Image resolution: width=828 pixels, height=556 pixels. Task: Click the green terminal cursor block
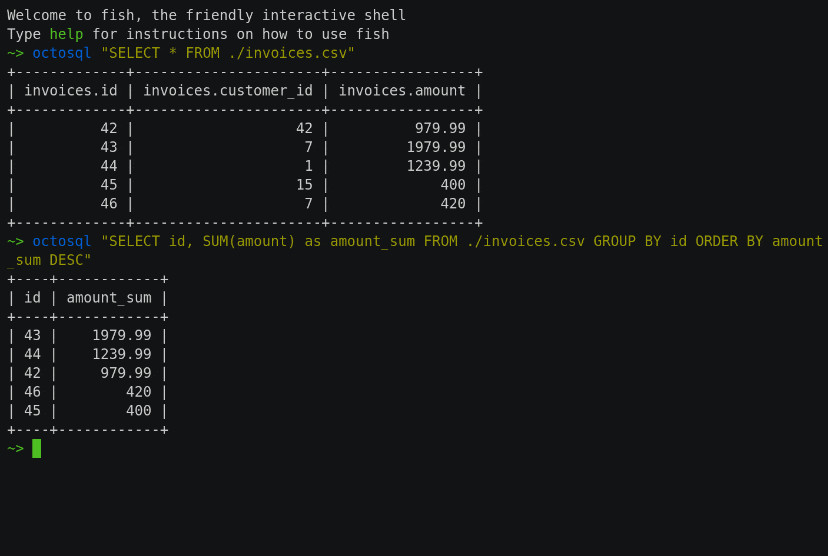36,448
